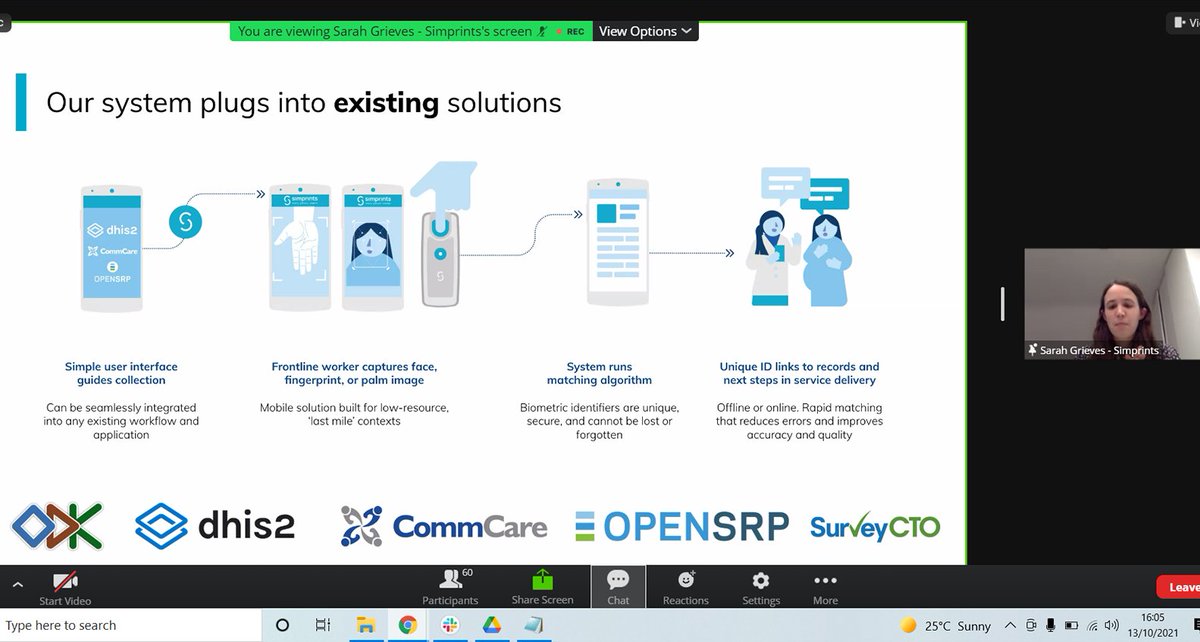1200x642 pixels.
Task: Open the Wi-Fi network tray icon
Action: tap(1093, 626)
